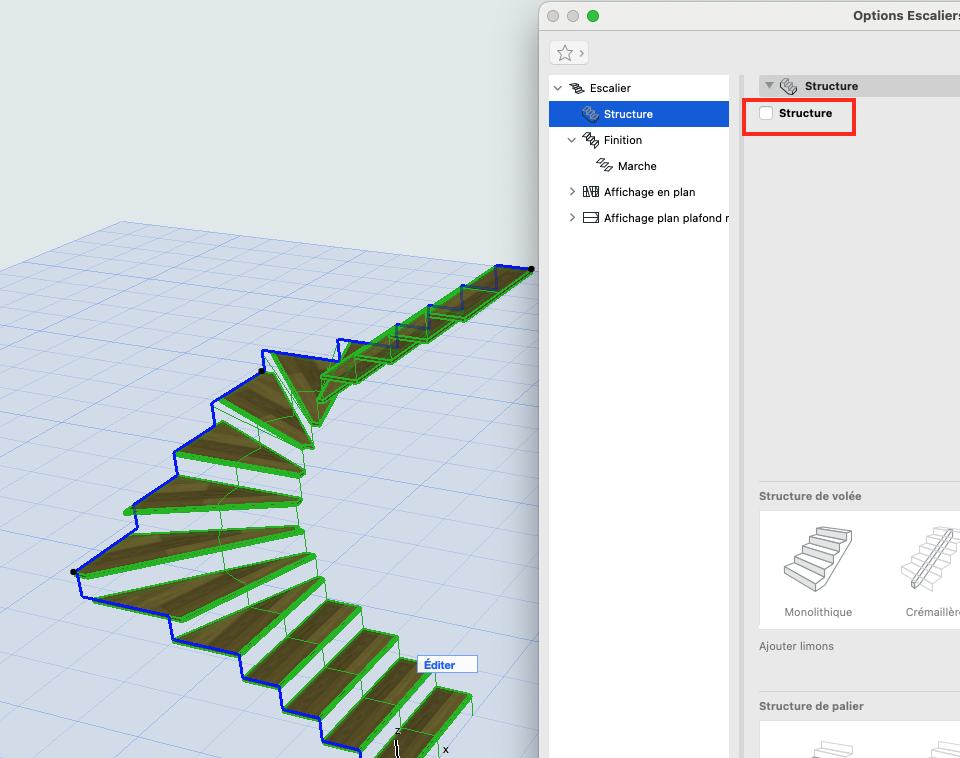The image size is (960, 758).
Task: Click the Structure de volée heading
Action: (810, 496)
